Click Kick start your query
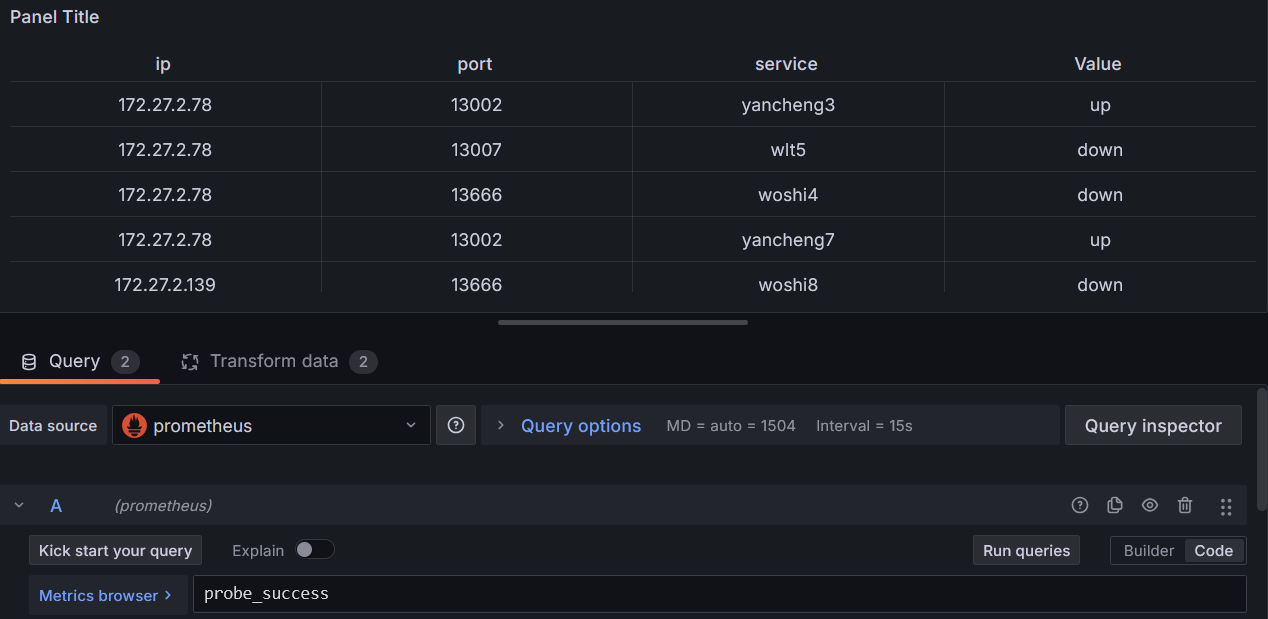 [x=115, y=550]
